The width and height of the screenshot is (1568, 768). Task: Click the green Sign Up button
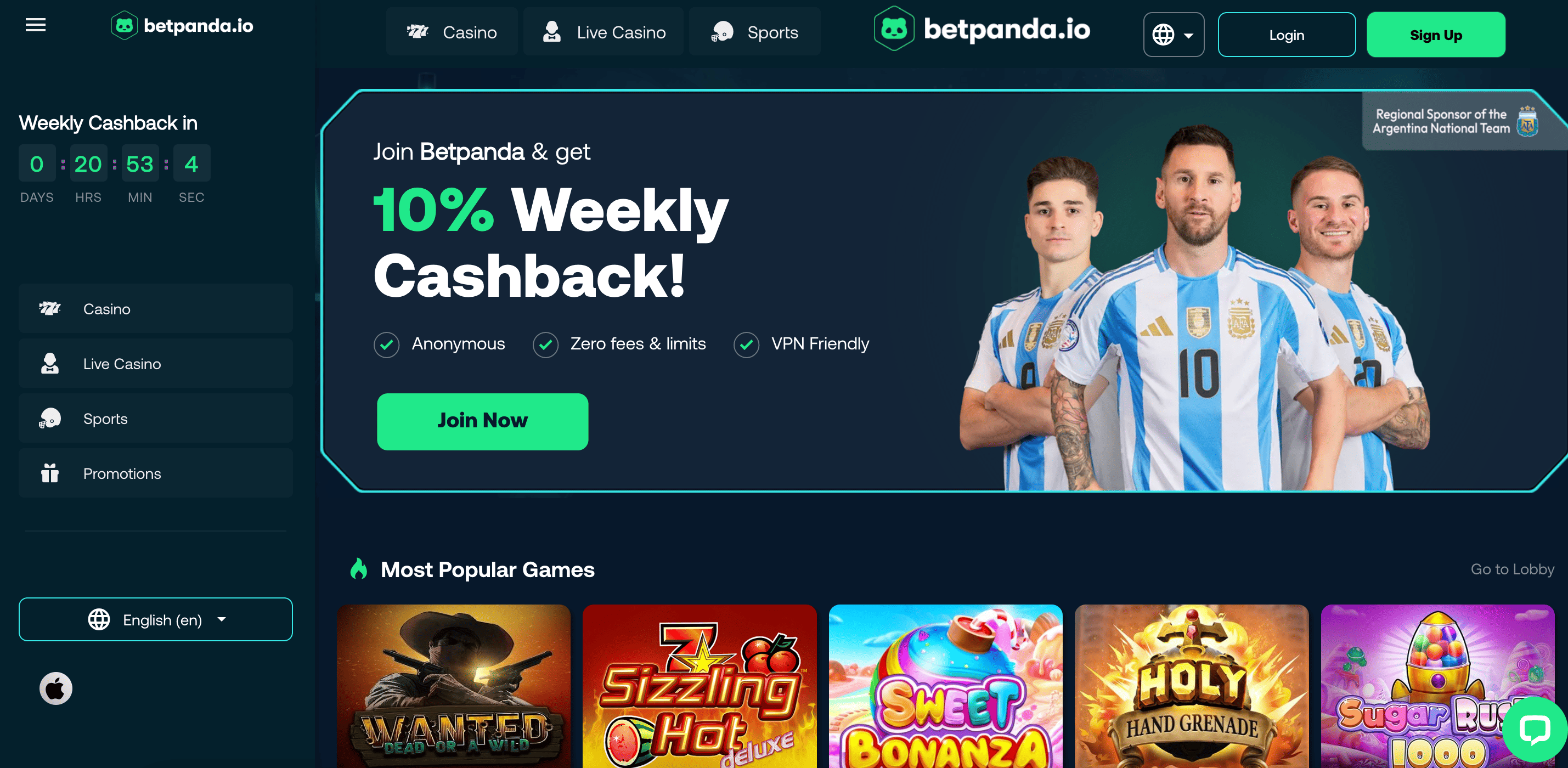pyautogui.click(x=1436, y=35)
